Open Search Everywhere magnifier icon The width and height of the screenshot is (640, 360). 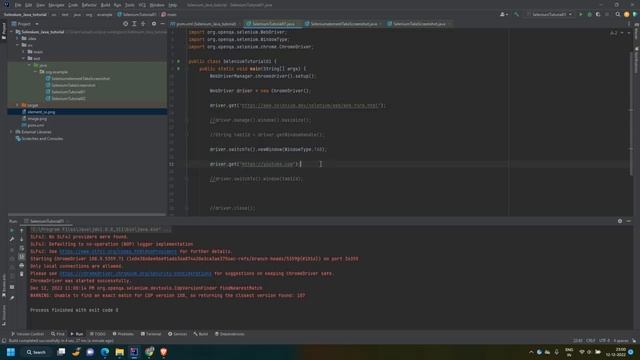coord(618,14)
